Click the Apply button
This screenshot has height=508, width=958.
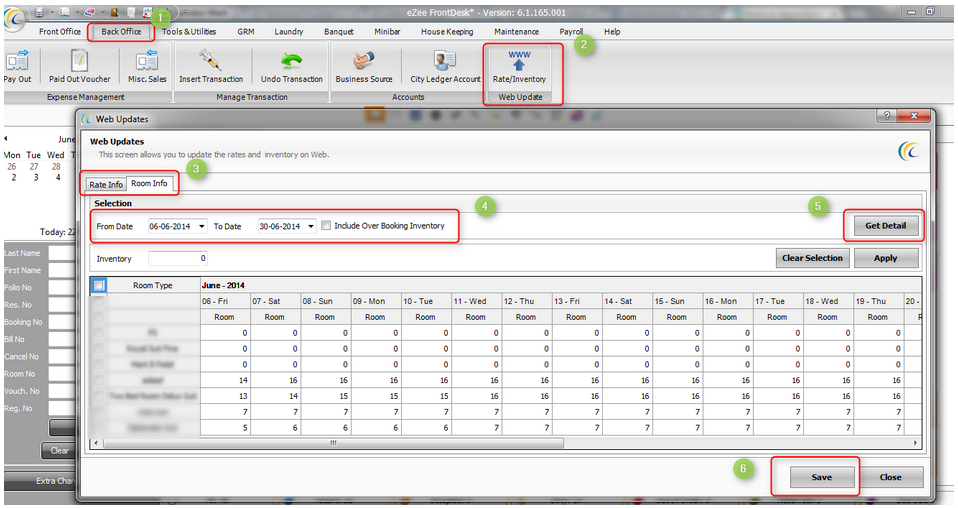885,258
